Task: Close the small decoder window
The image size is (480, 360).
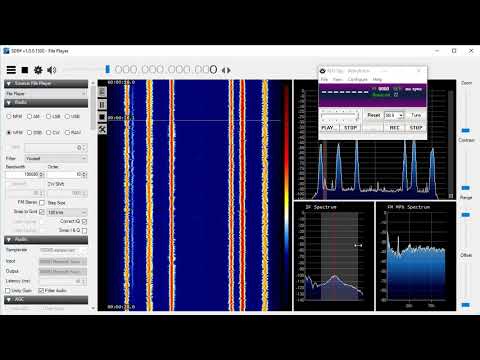Action: [419, 71]
